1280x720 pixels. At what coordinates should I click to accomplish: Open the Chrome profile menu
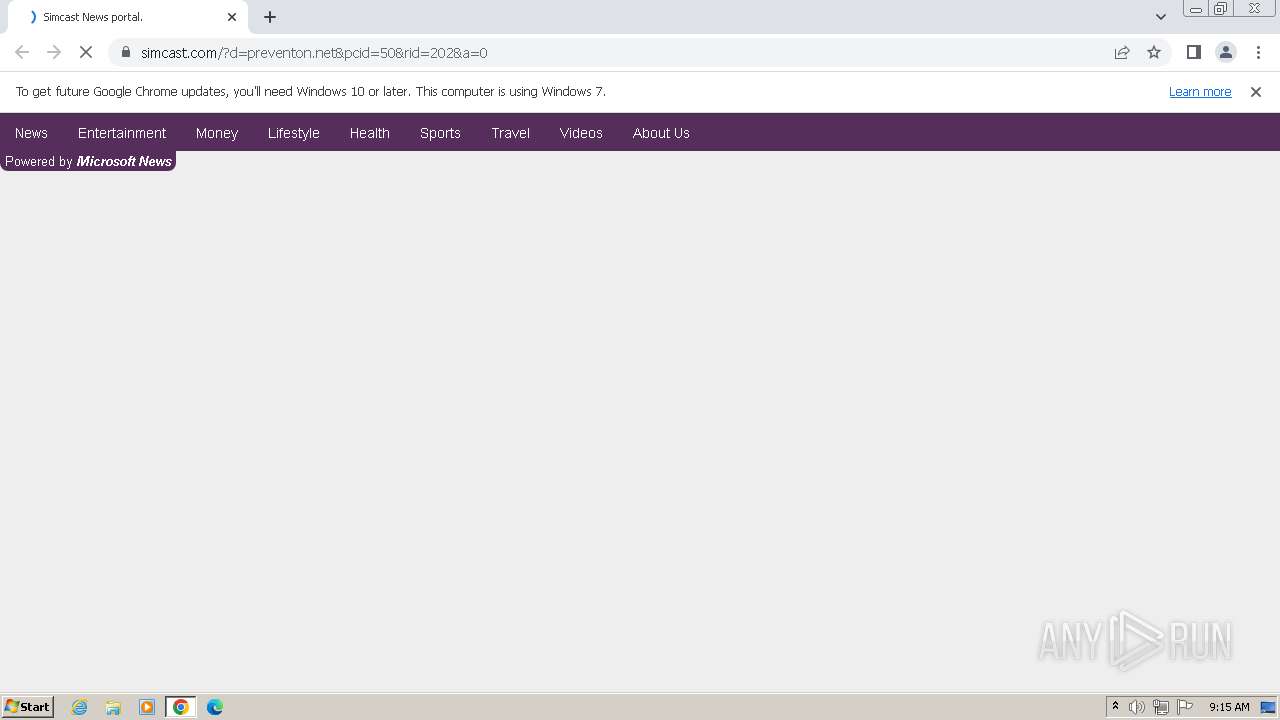point(1226,52)
